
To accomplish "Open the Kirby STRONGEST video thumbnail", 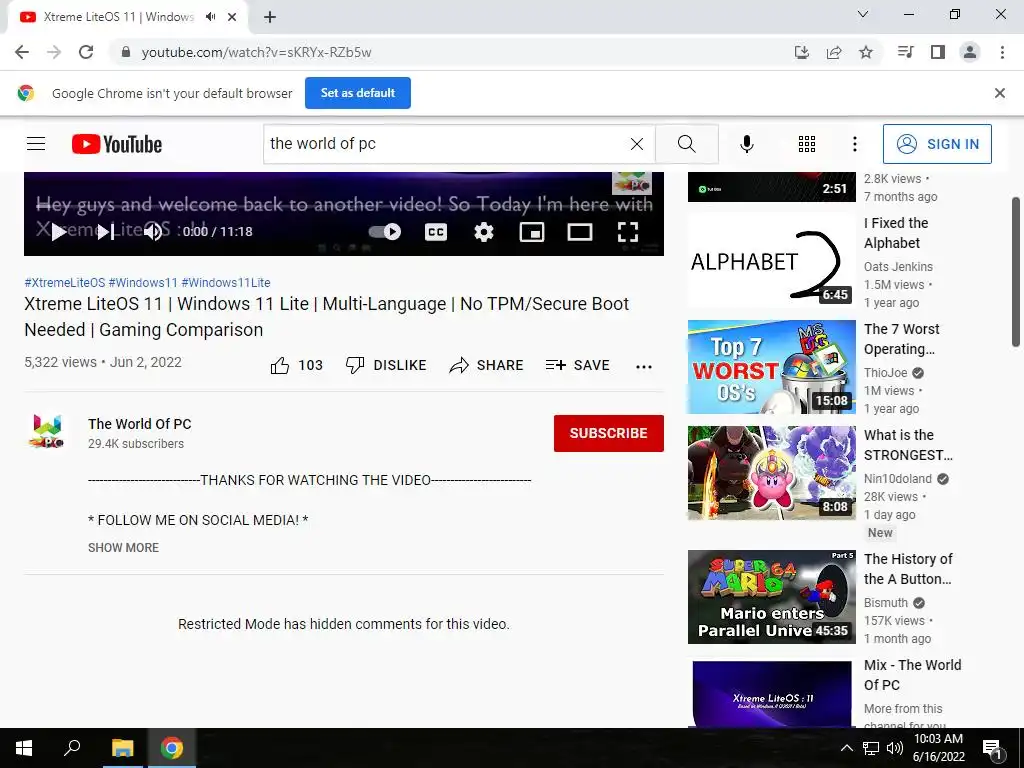I will (772, 473).
